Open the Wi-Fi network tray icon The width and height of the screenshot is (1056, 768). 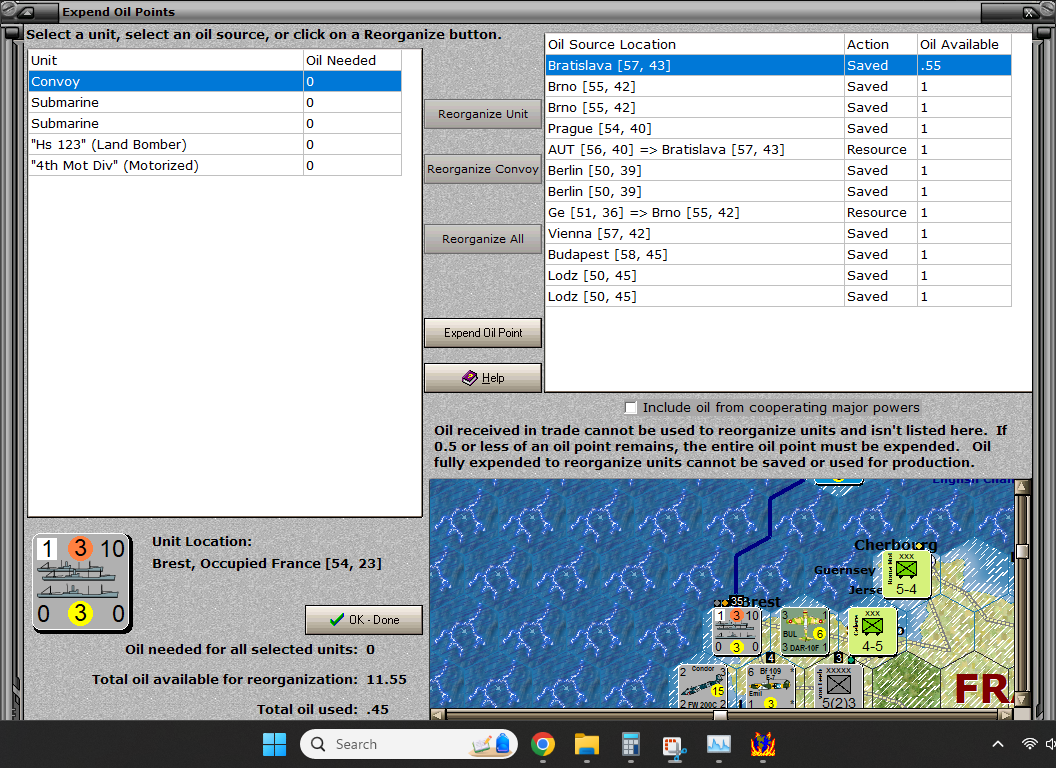tap(1029, 744)
